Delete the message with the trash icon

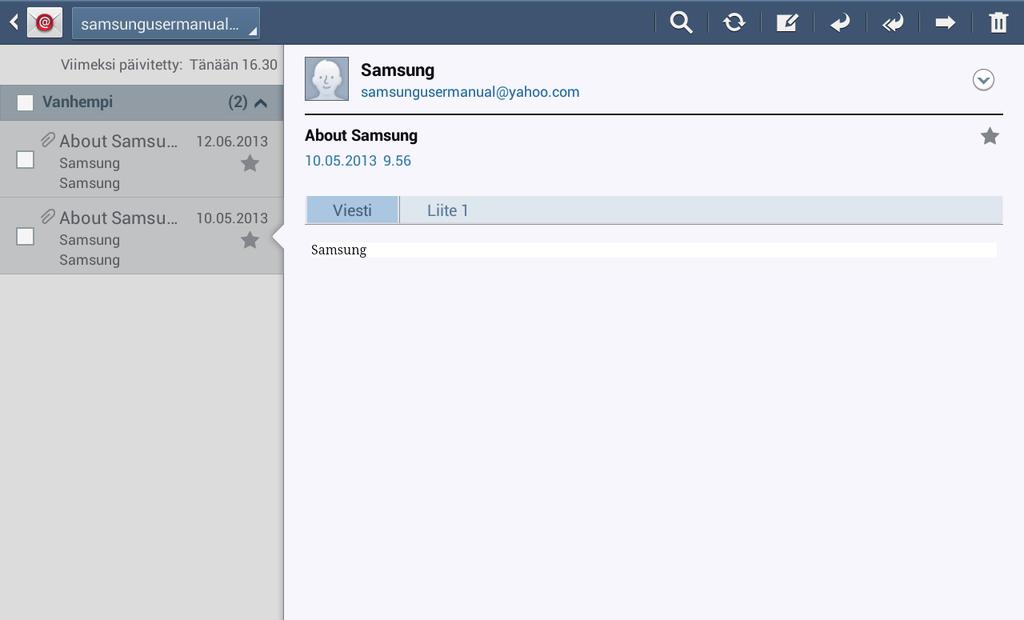998,23
